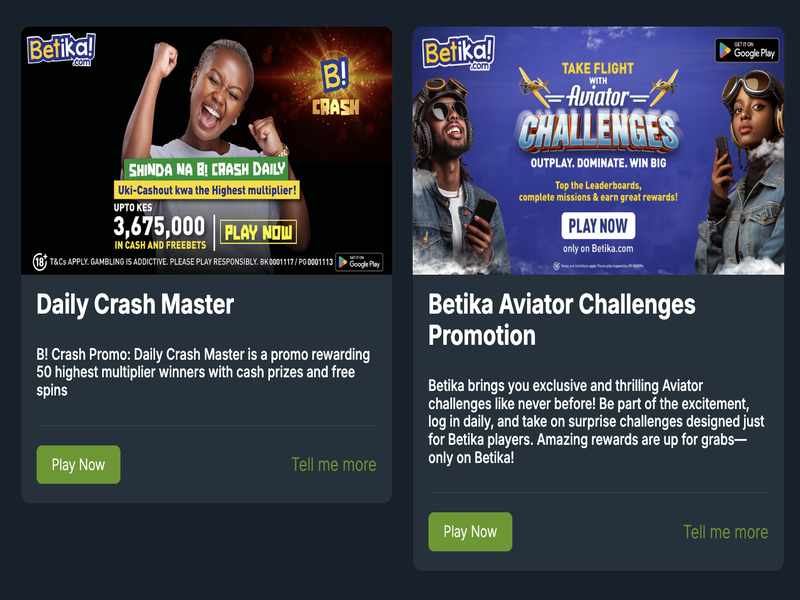This screenshot has width=800, height=600.
Task: Click the Daily Crash Master description text
Action: coord(204,372)
